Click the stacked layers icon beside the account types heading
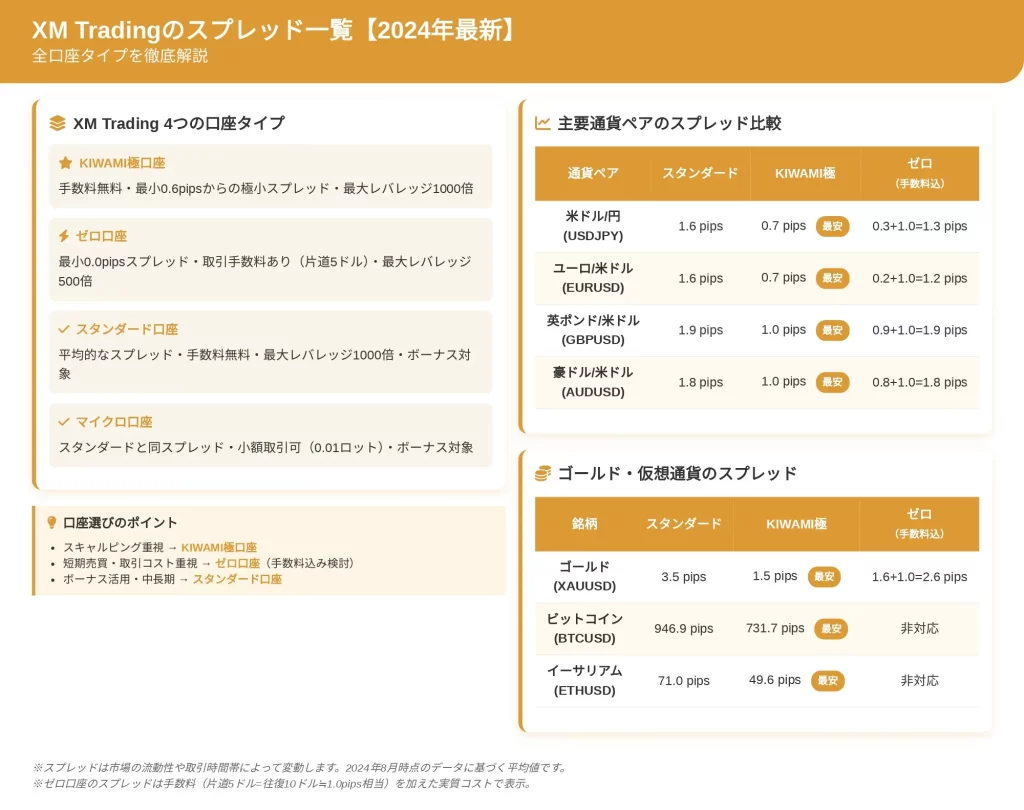This screenshot has width=1024, height=810. click(57, 123)
